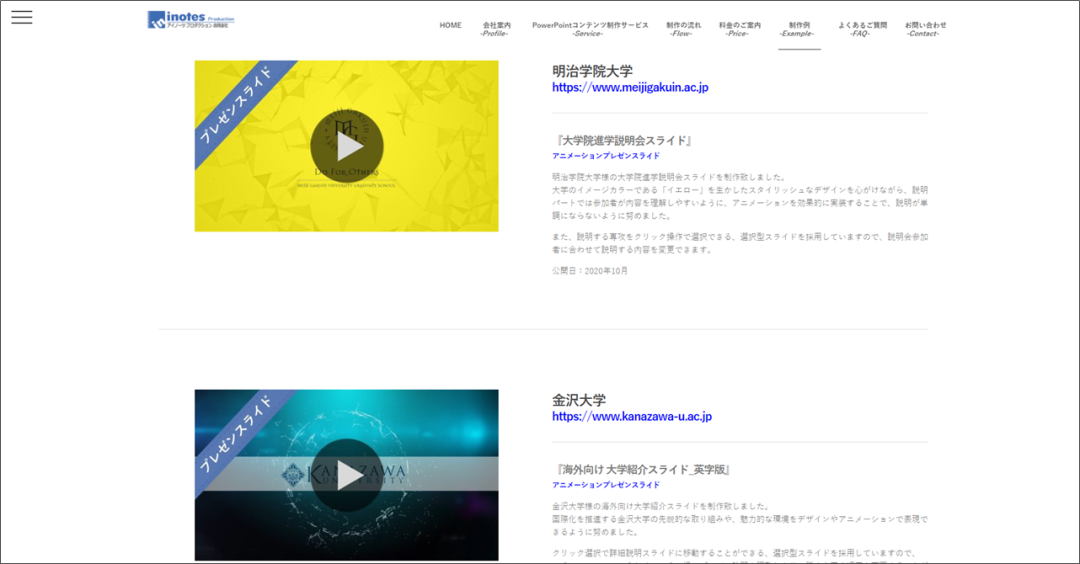
Task: Click the inotes Production logo
Action: click(x=191, y=20)
